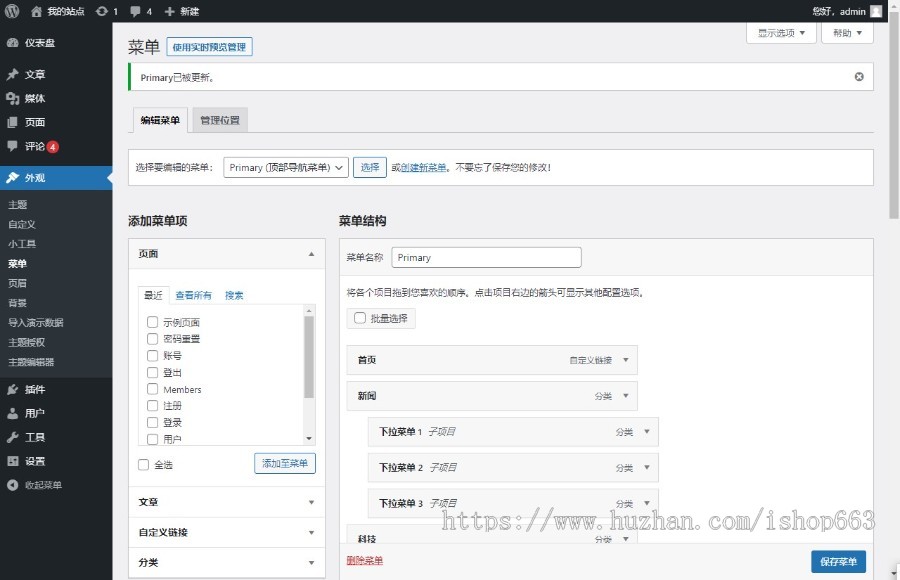
Task: Expand the 首页 menu item settings
Action: 626,360
